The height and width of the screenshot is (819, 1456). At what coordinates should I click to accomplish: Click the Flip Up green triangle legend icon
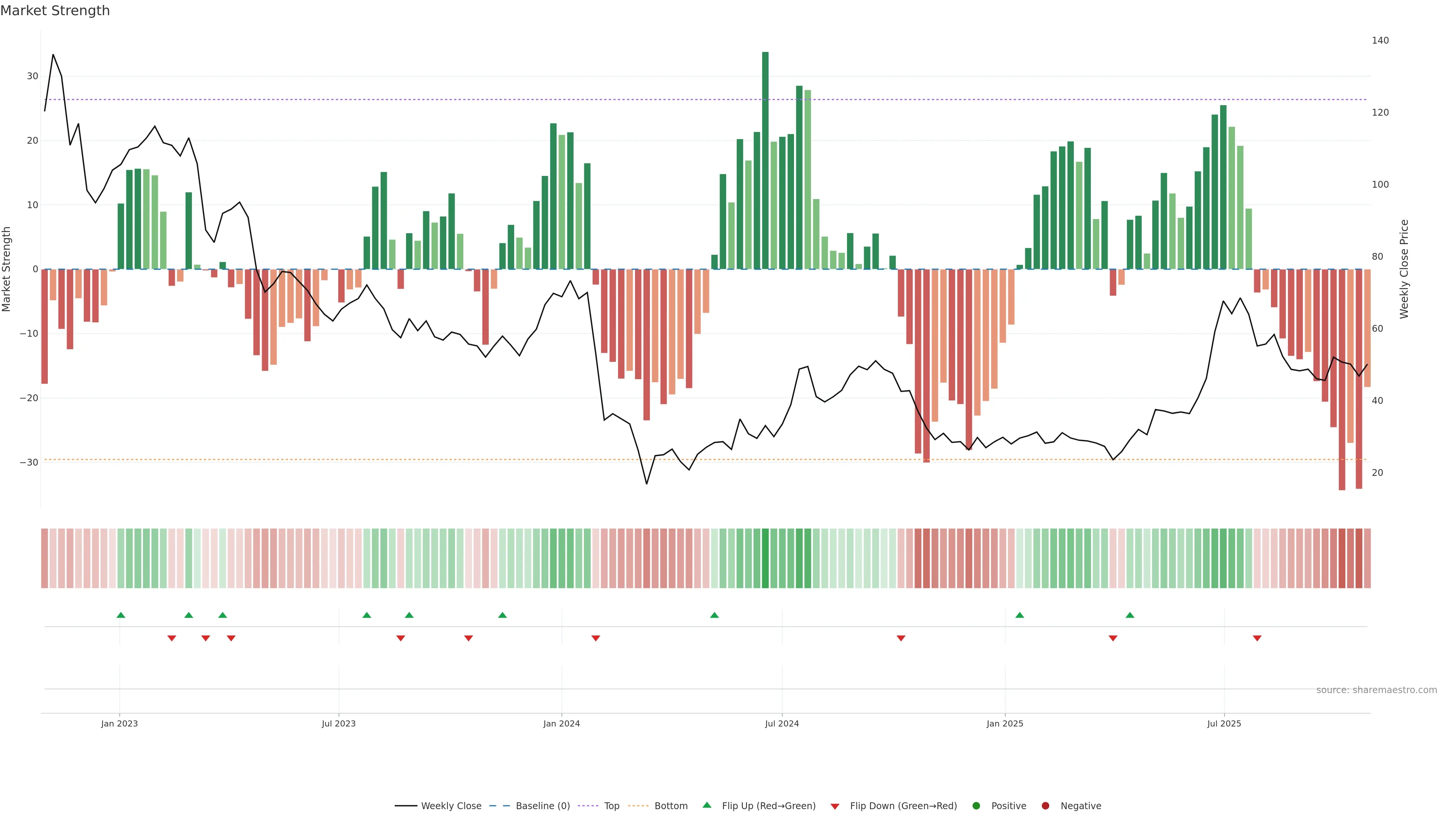tap(706, 805)
